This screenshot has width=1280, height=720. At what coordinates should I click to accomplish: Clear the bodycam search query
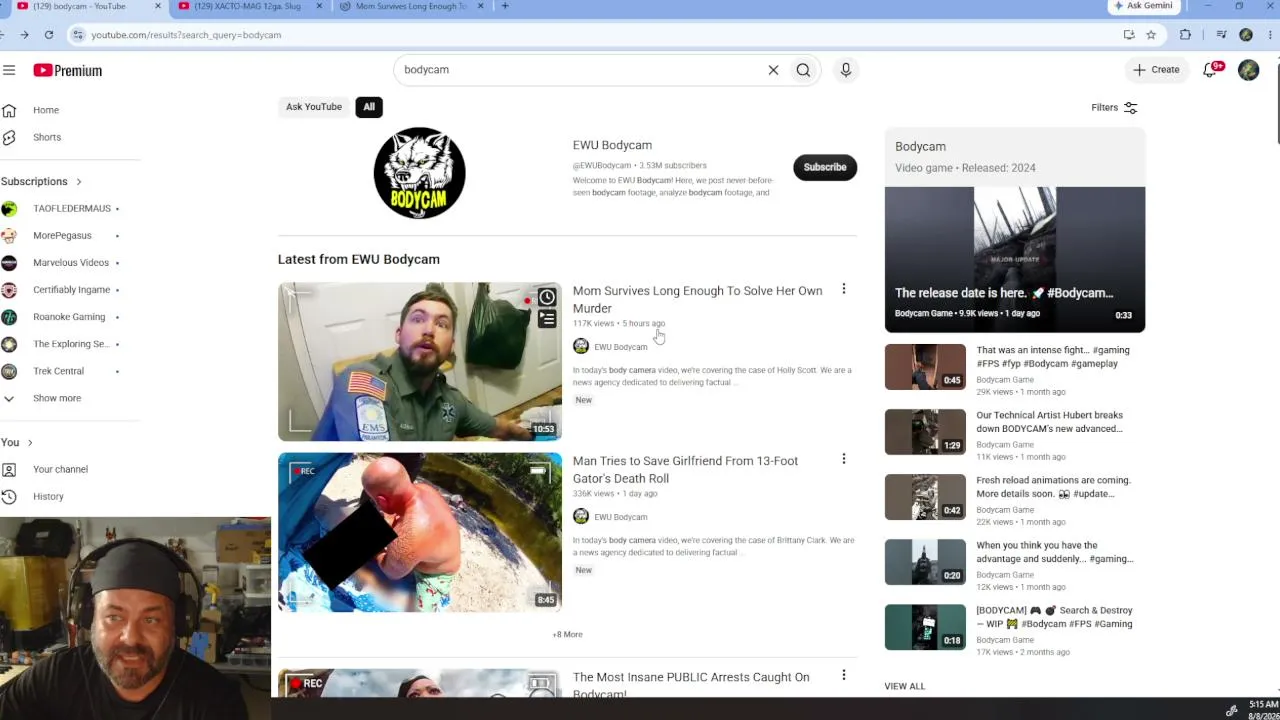773,70
